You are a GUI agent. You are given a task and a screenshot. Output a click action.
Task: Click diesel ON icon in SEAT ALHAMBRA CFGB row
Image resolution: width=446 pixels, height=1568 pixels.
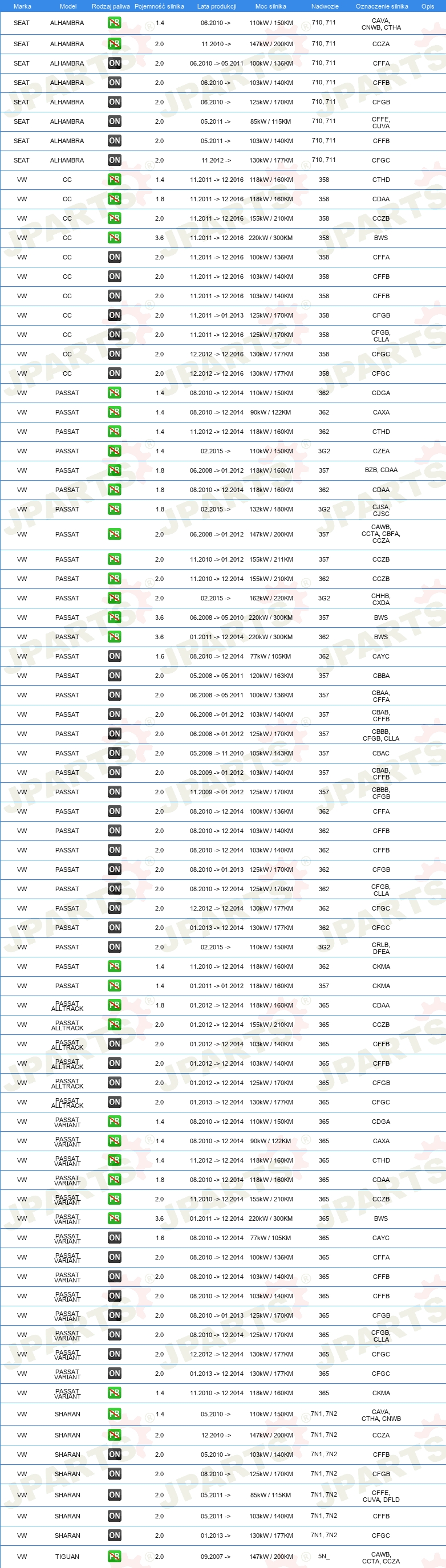(115, 101)
